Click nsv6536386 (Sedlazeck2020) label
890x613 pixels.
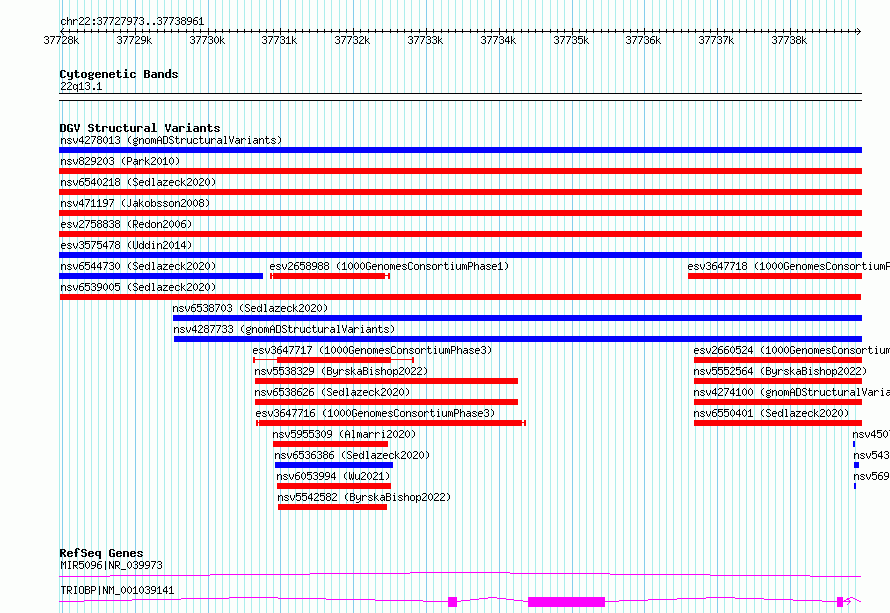click(352, 455)
